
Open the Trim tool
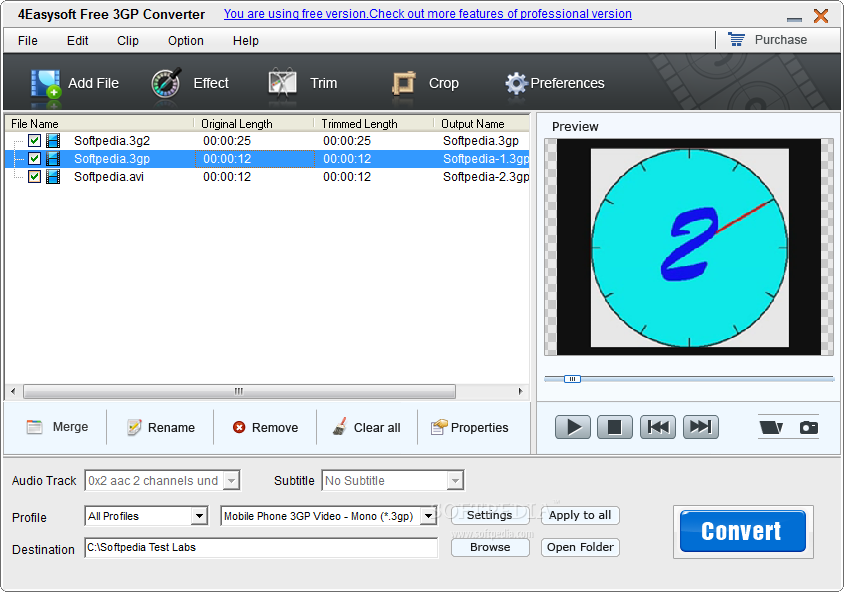click(303, 83)
